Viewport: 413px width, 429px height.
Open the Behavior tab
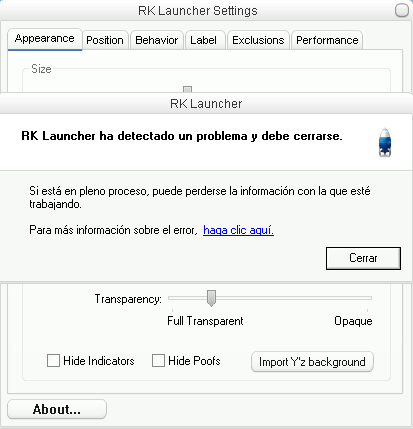[157, 40]
